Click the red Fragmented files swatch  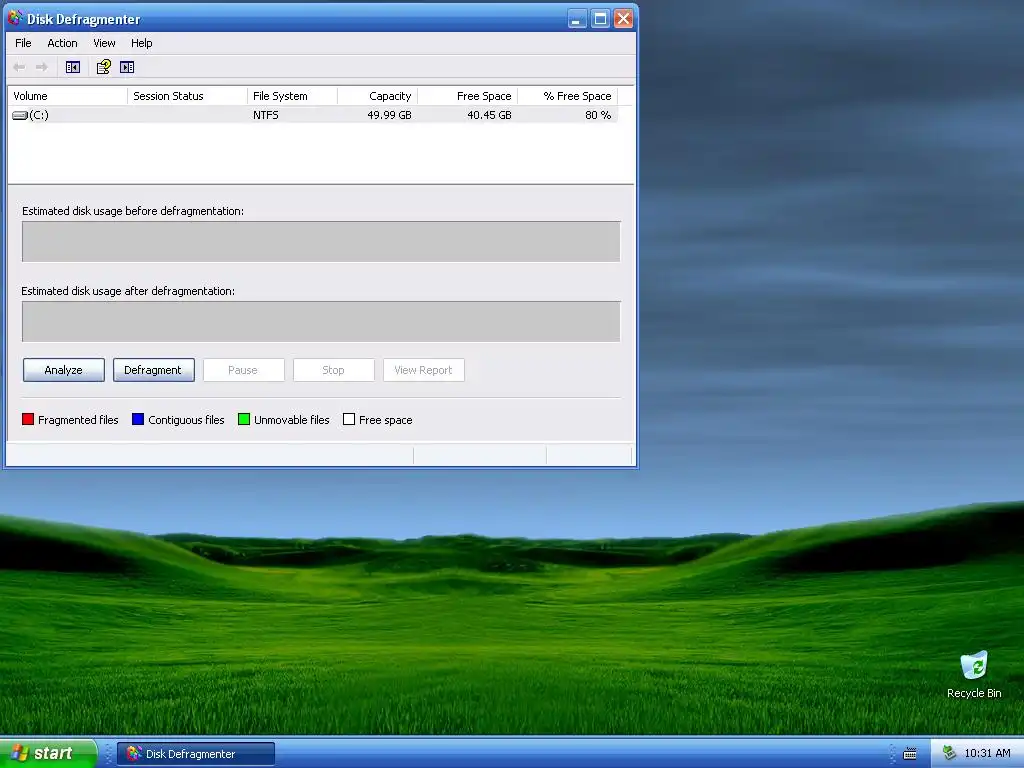(27, 419)
